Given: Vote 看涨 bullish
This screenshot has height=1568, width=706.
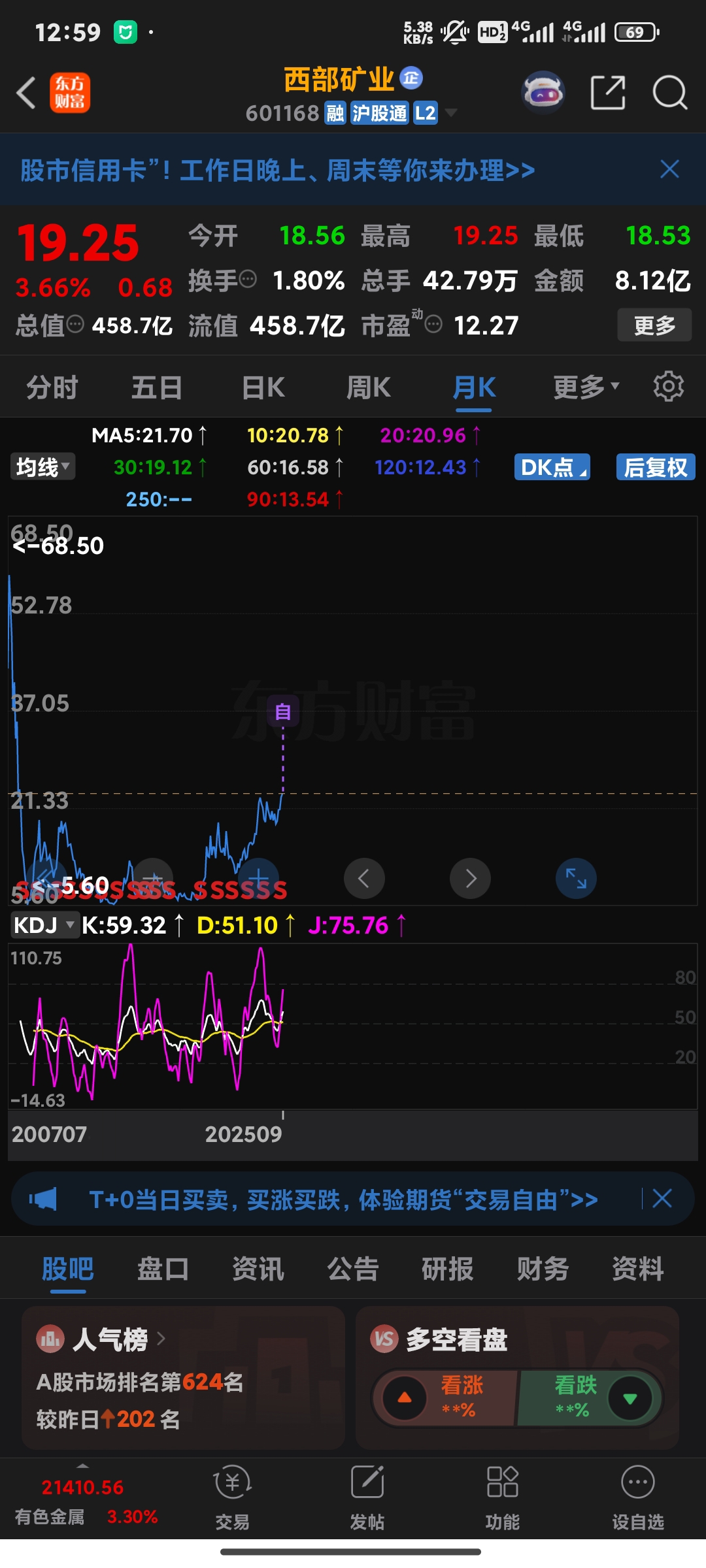Looking at the screenshot, I should [445, 1398].
